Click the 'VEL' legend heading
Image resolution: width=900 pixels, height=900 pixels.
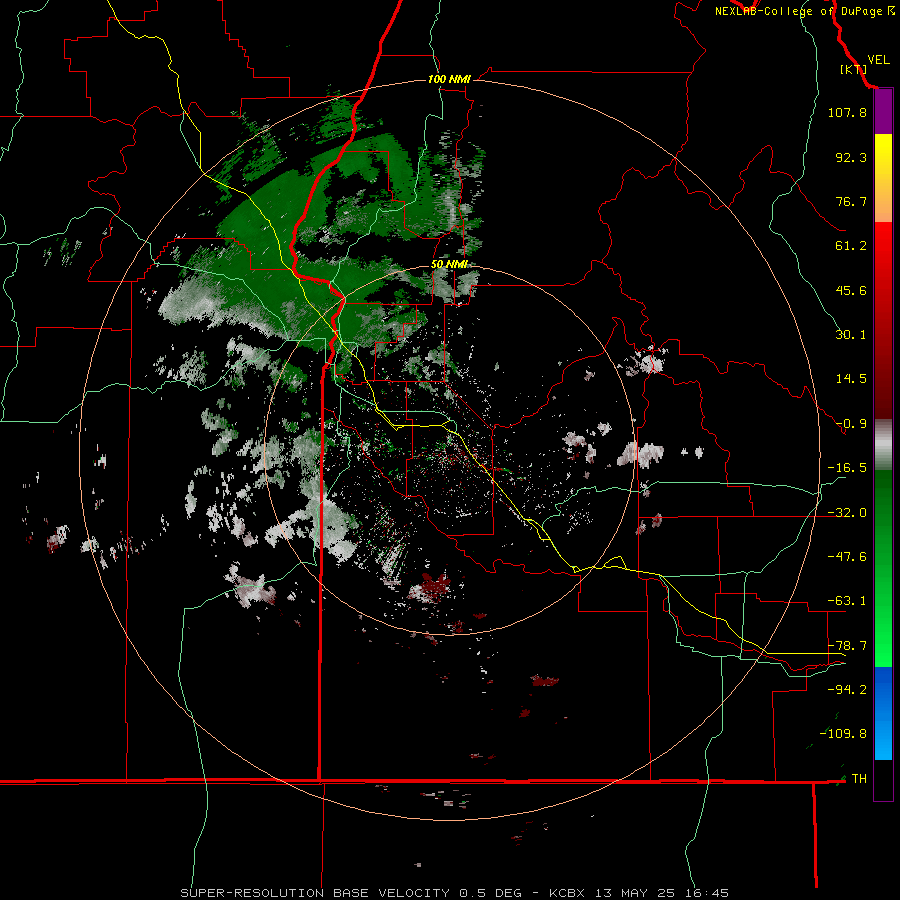coord(878,60)
